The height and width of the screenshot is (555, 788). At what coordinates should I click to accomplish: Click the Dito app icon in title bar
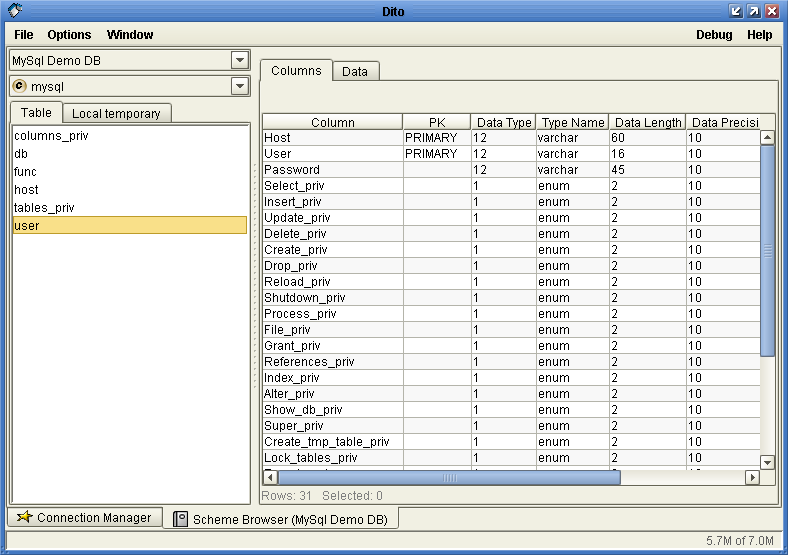(15, 11)
